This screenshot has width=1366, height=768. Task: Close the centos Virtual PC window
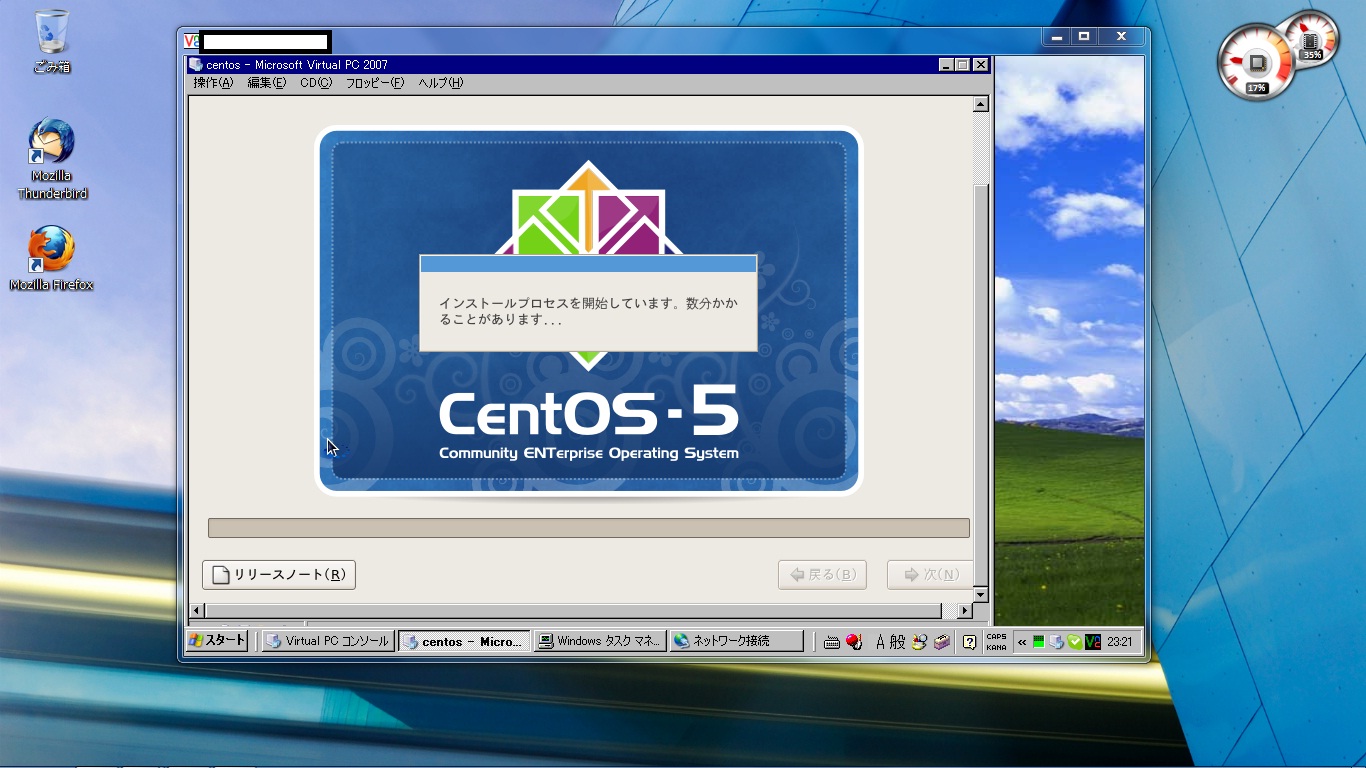[981, 65]
